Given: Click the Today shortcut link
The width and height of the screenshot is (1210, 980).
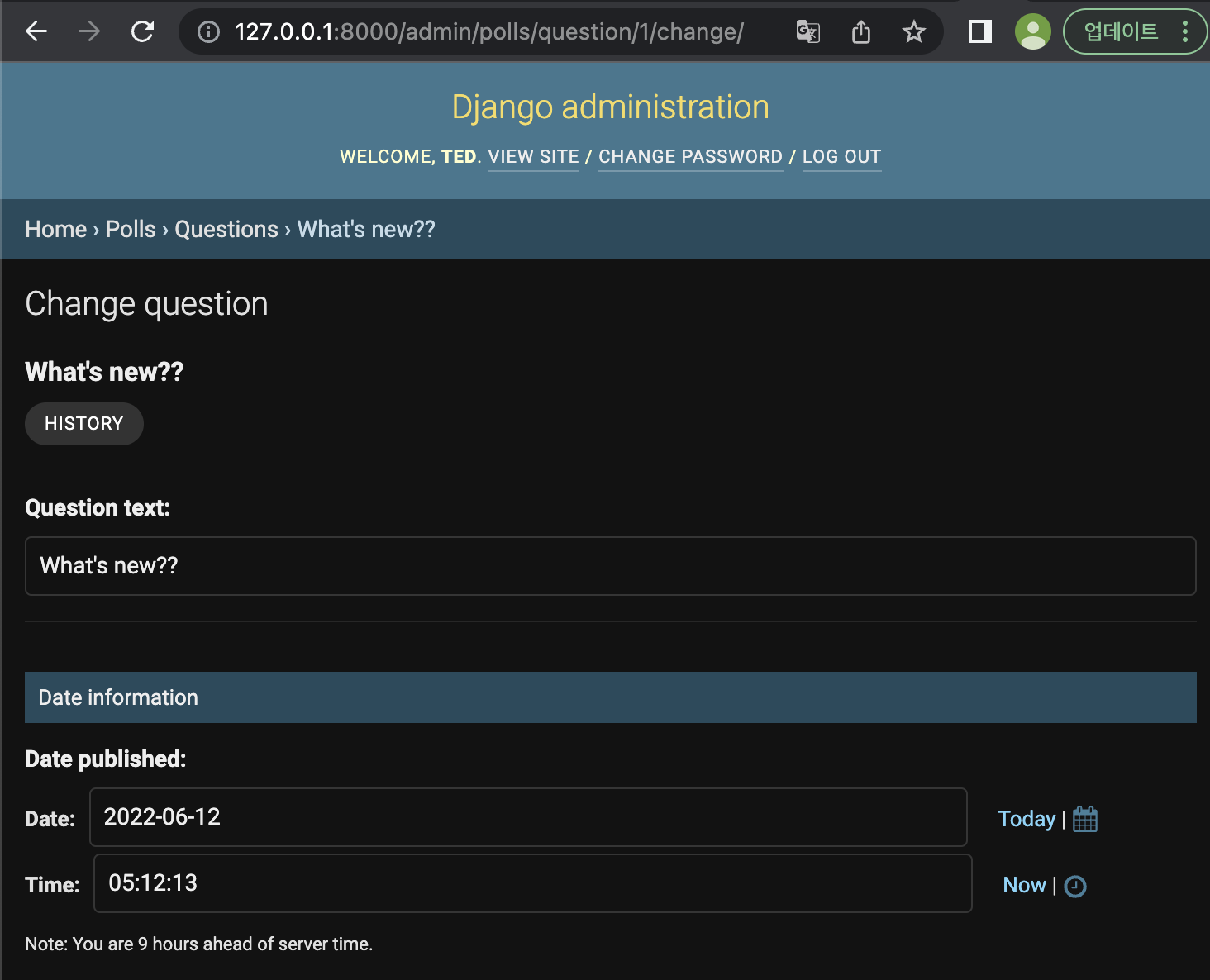Looking at the screenshot, I should tap(1027, 819).
